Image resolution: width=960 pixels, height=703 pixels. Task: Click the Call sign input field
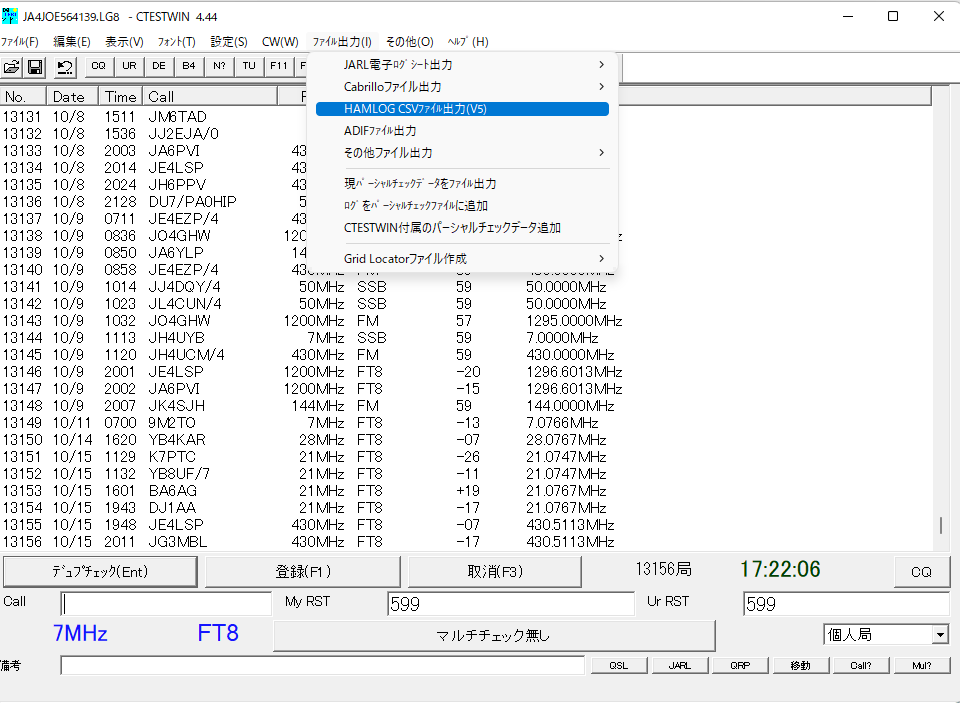(x=163, y=603)
